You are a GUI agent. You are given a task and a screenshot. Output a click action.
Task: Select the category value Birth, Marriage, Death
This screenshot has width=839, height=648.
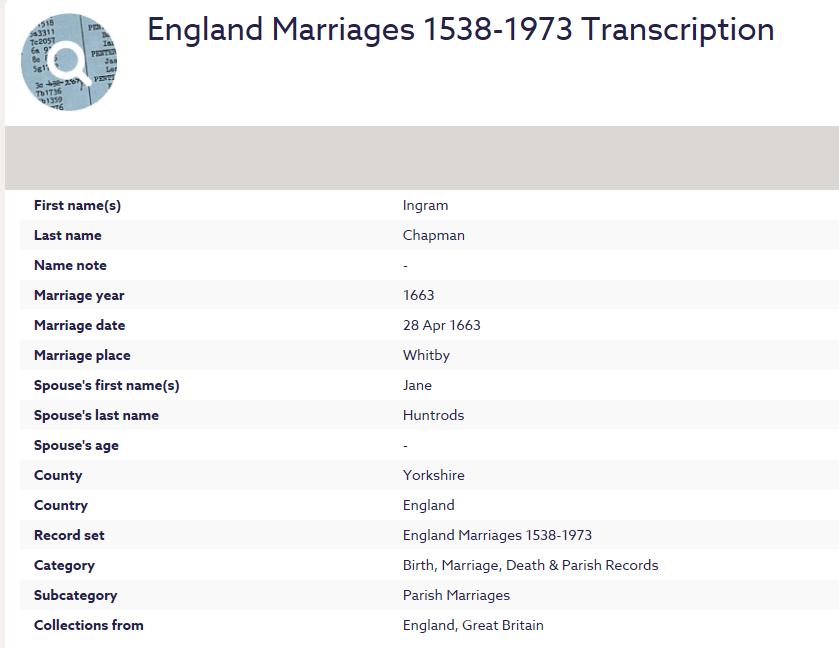(530, 565)
